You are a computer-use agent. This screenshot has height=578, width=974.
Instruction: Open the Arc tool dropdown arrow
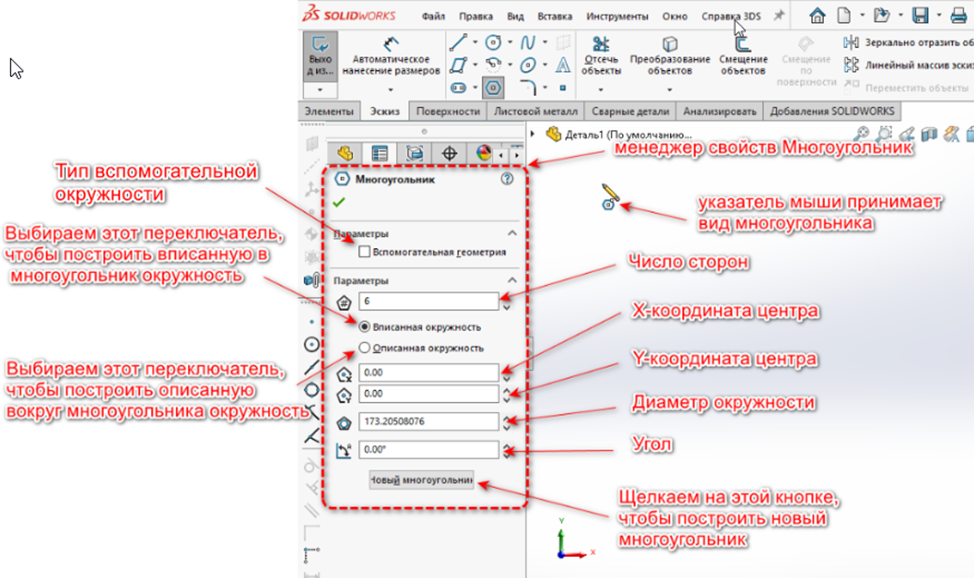510,65
